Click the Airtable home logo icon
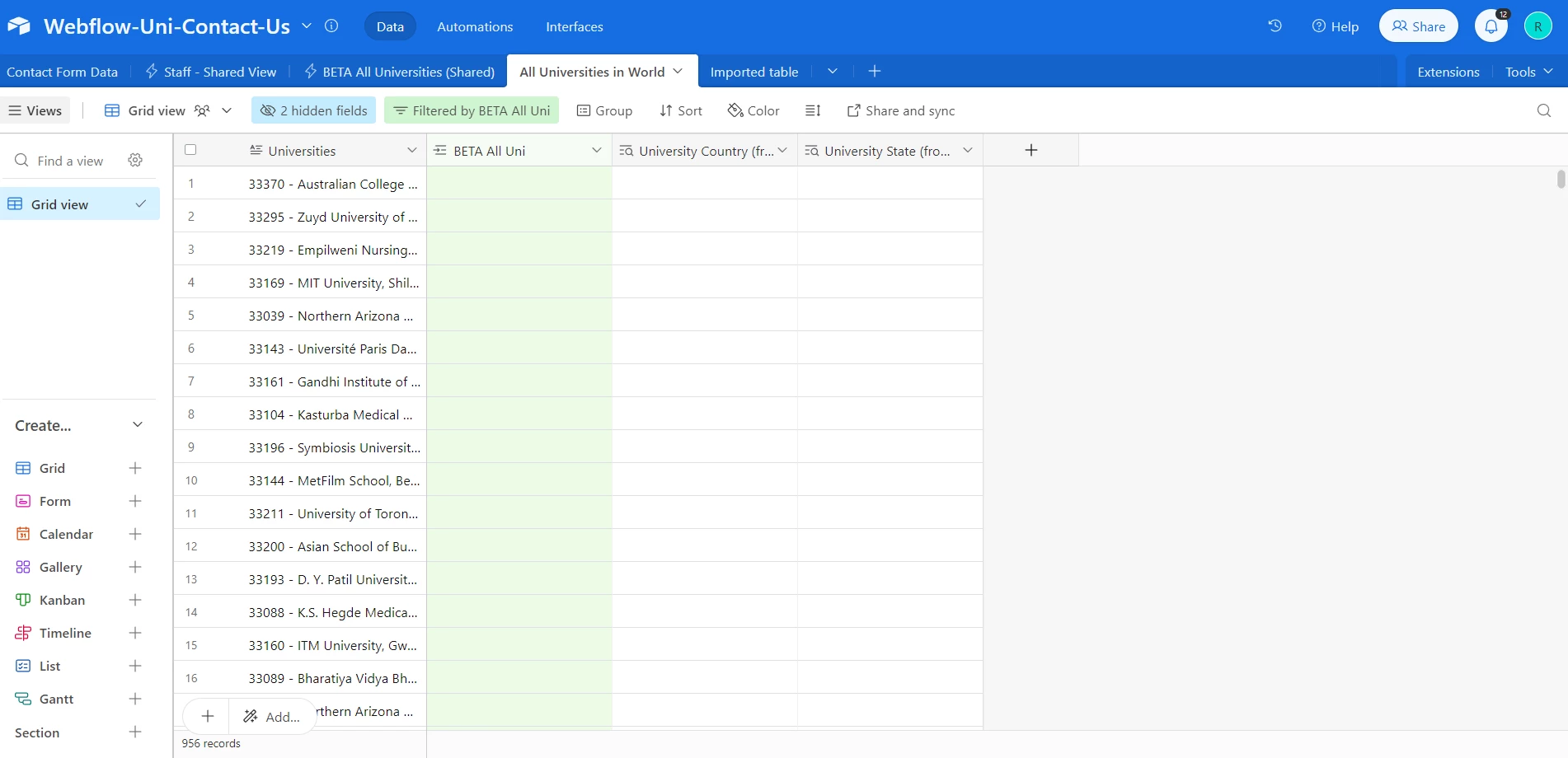This screenshot has height=758, width=1568. pos(19,26)
